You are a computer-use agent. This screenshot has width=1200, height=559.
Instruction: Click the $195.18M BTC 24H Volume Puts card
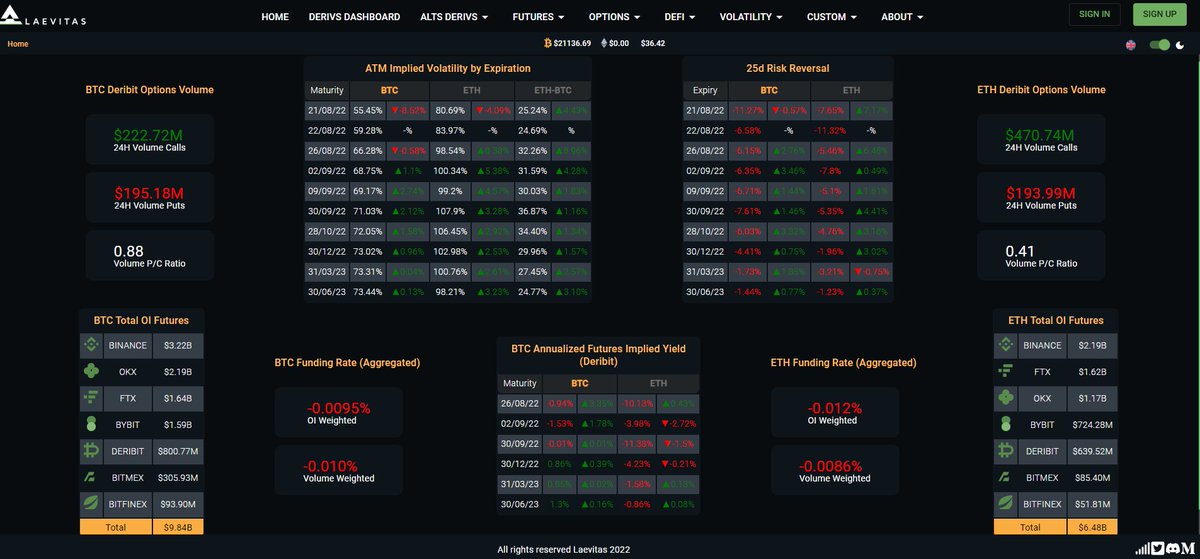(x=149, y=197)
